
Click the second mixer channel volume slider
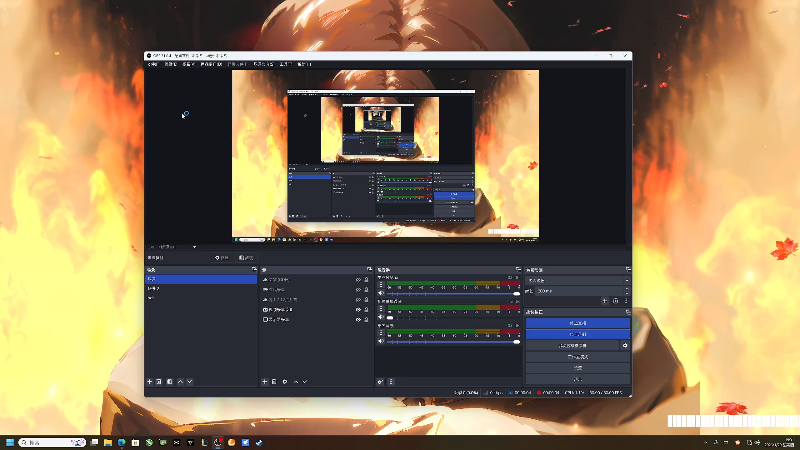[454, 318]
